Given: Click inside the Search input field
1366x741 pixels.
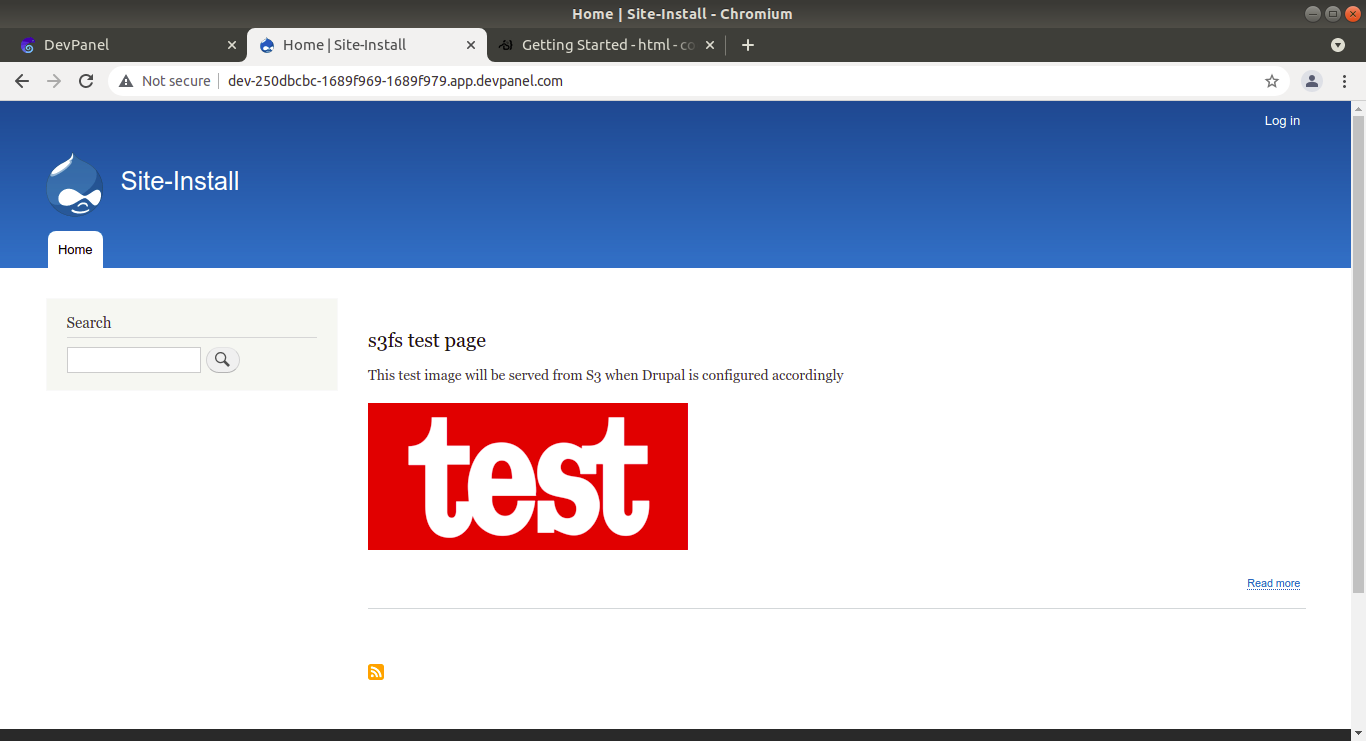Looking at the screenshot, I should coord(133,359).
